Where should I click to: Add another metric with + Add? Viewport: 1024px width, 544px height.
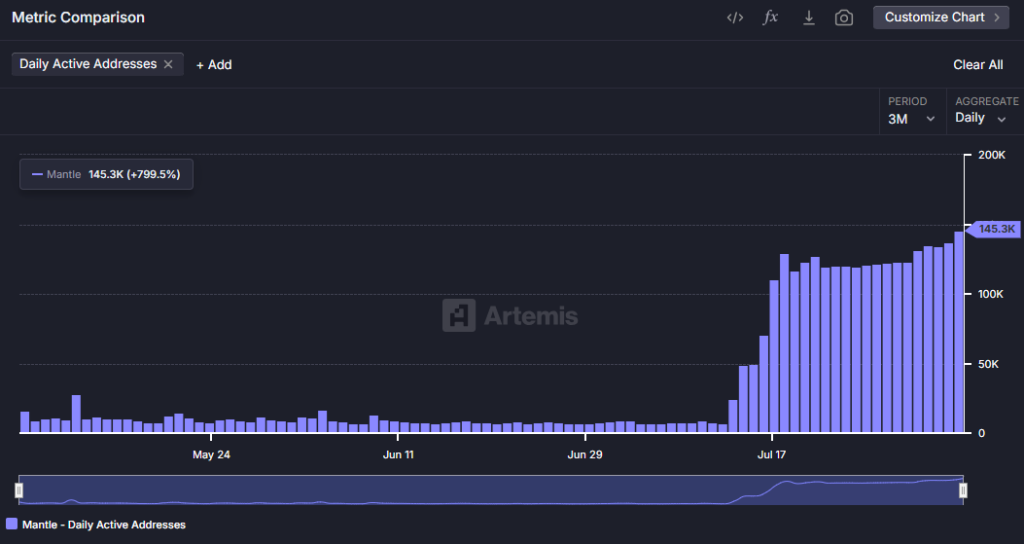[x=214, y=65]
